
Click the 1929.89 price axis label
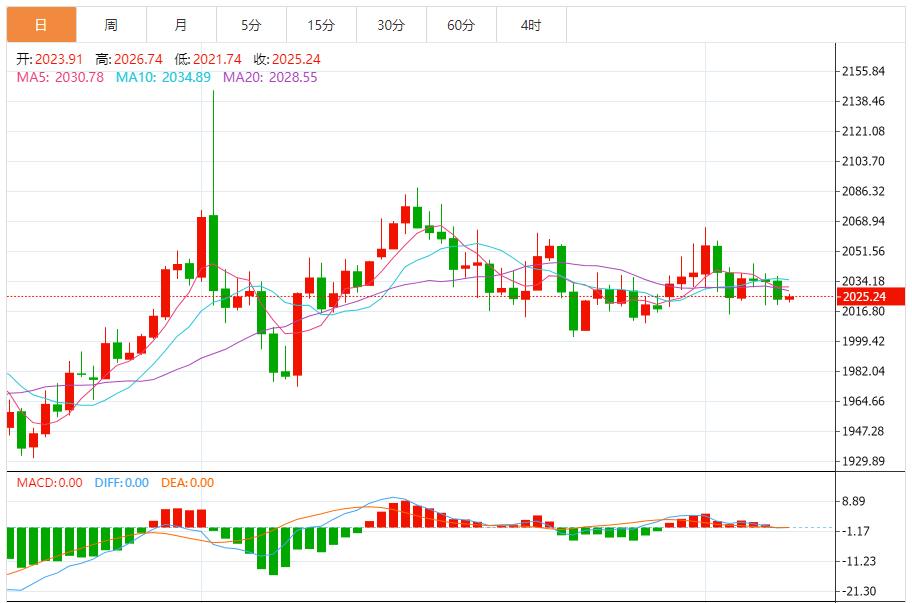click(864, 461)
